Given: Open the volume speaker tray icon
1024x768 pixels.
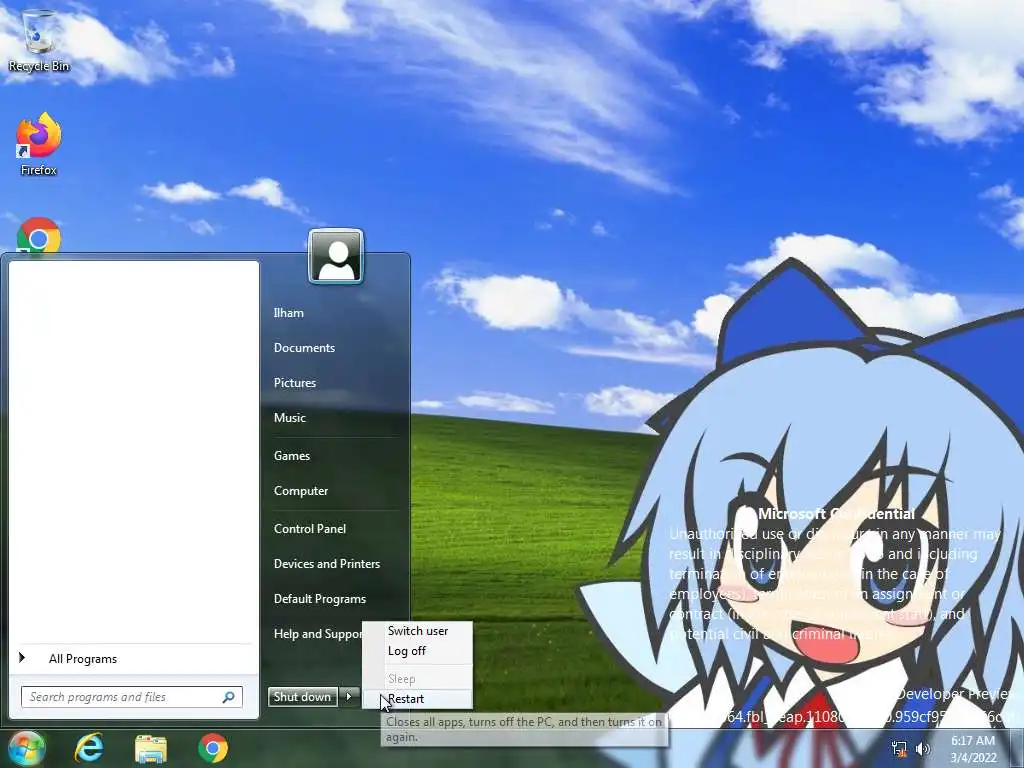Looking at the screenshot, I should point(923,749).
